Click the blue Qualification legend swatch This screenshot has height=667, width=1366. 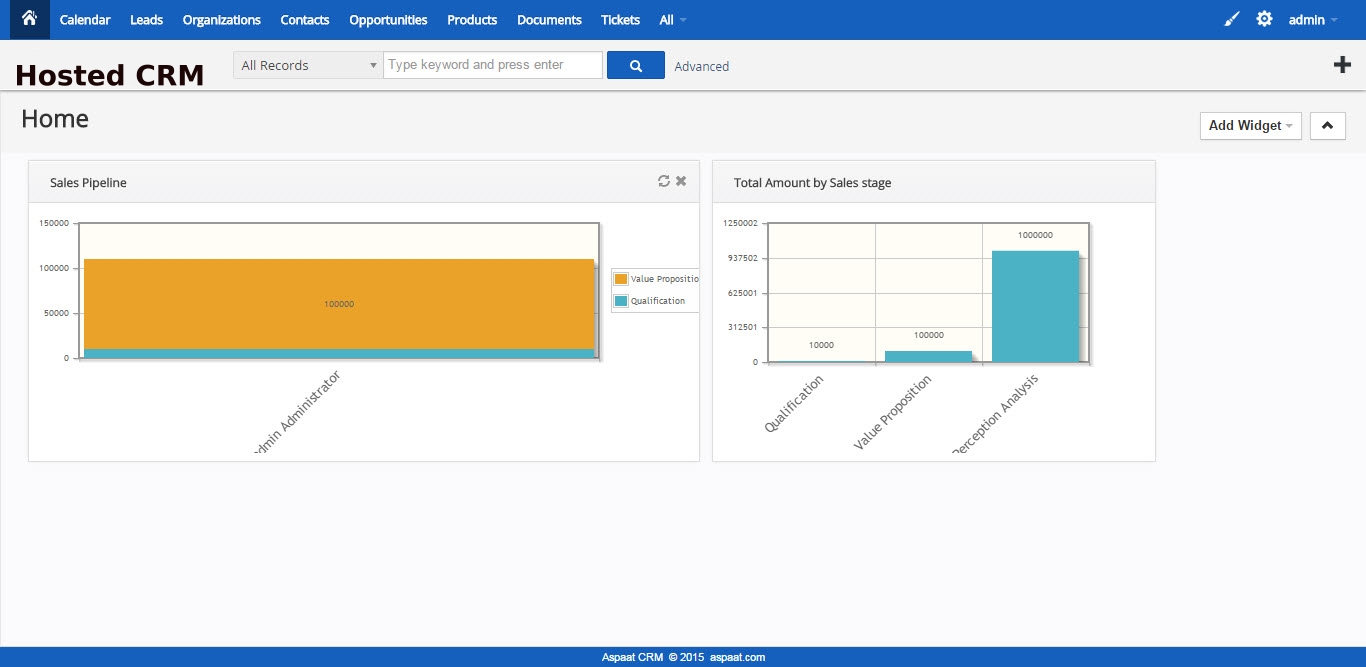click(621, 301)
